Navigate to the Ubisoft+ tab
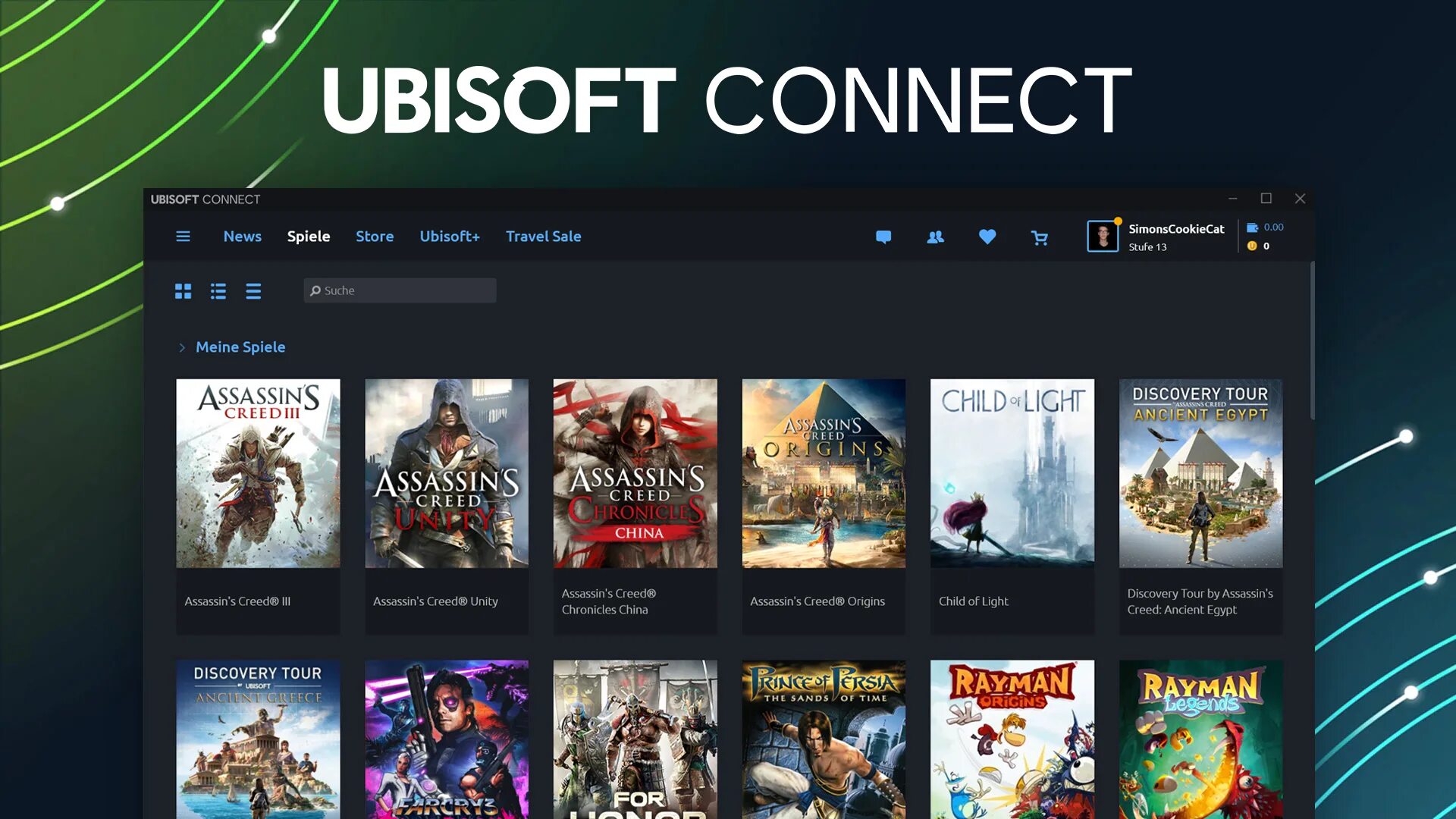The width and height of the screenshot is (1456, 819). pos(450,236)
